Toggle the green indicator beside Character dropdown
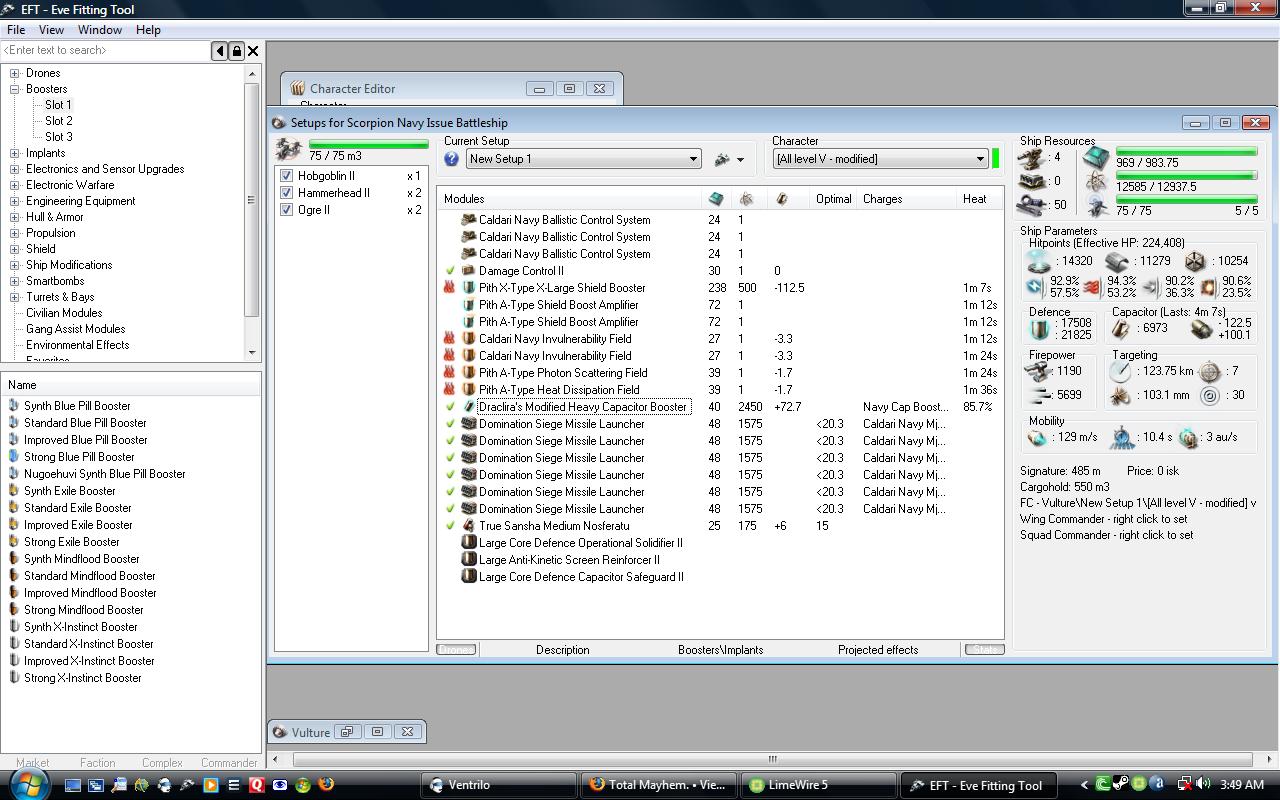The height and width of the screenshot is (800, 1280). (x=995, y=158)
